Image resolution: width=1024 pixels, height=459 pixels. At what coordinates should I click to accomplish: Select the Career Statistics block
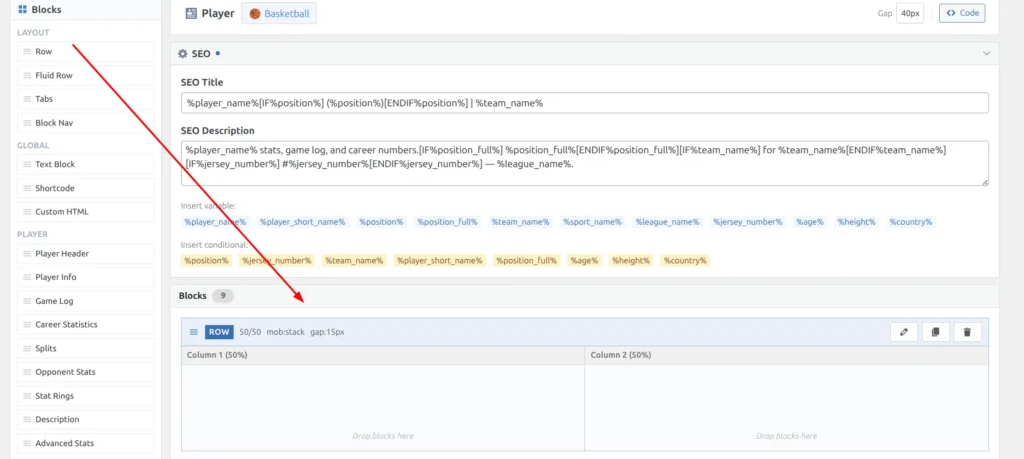click(x=86, y=324)
